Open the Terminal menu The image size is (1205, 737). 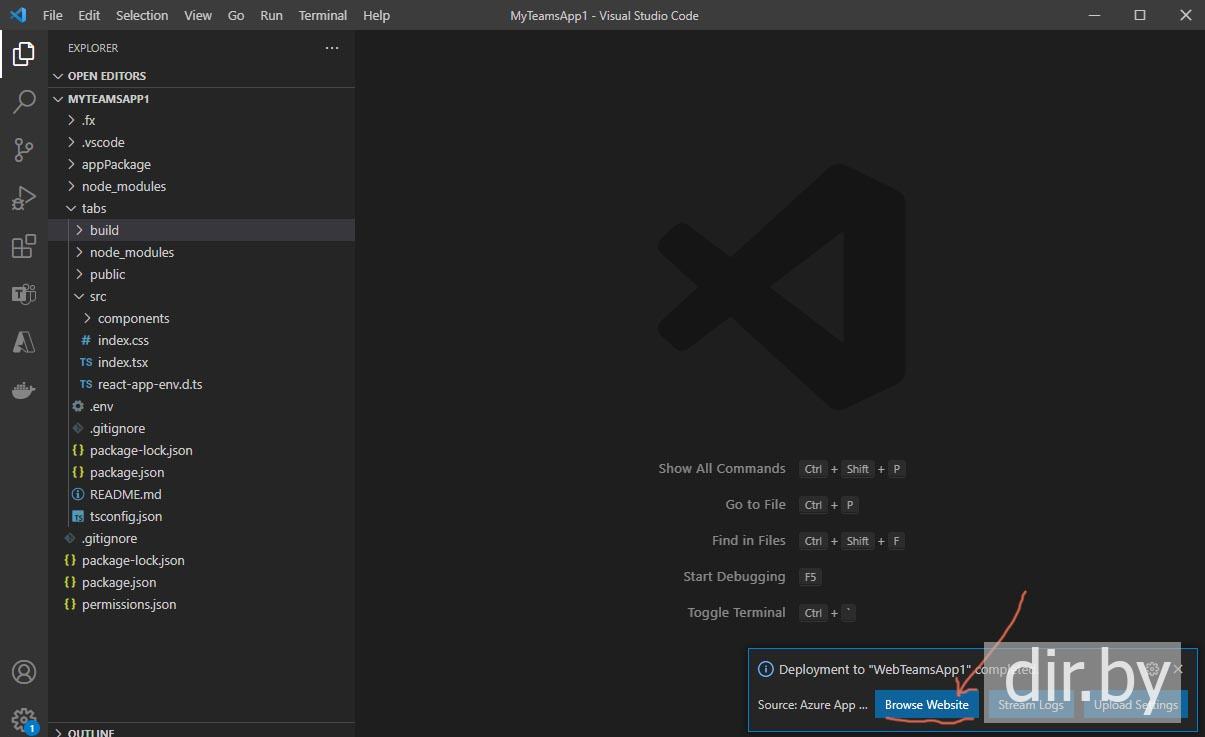(x=323, y=15)
